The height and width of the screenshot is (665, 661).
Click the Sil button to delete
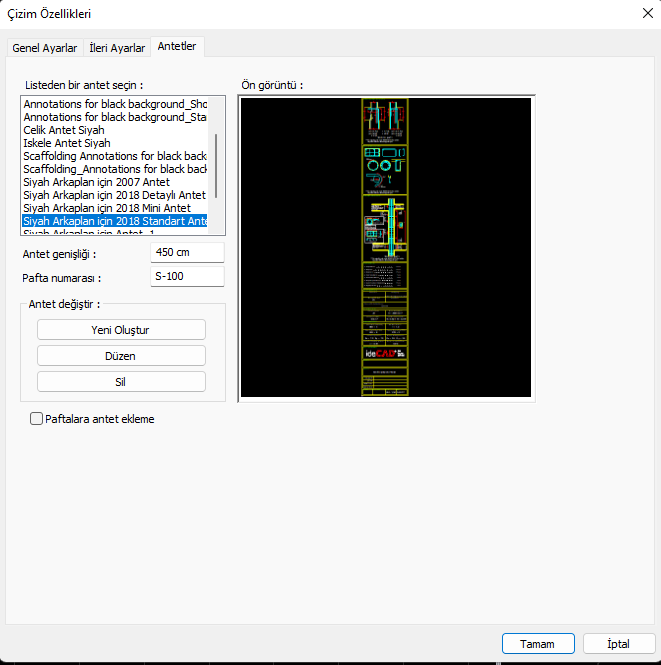[121, 381]
